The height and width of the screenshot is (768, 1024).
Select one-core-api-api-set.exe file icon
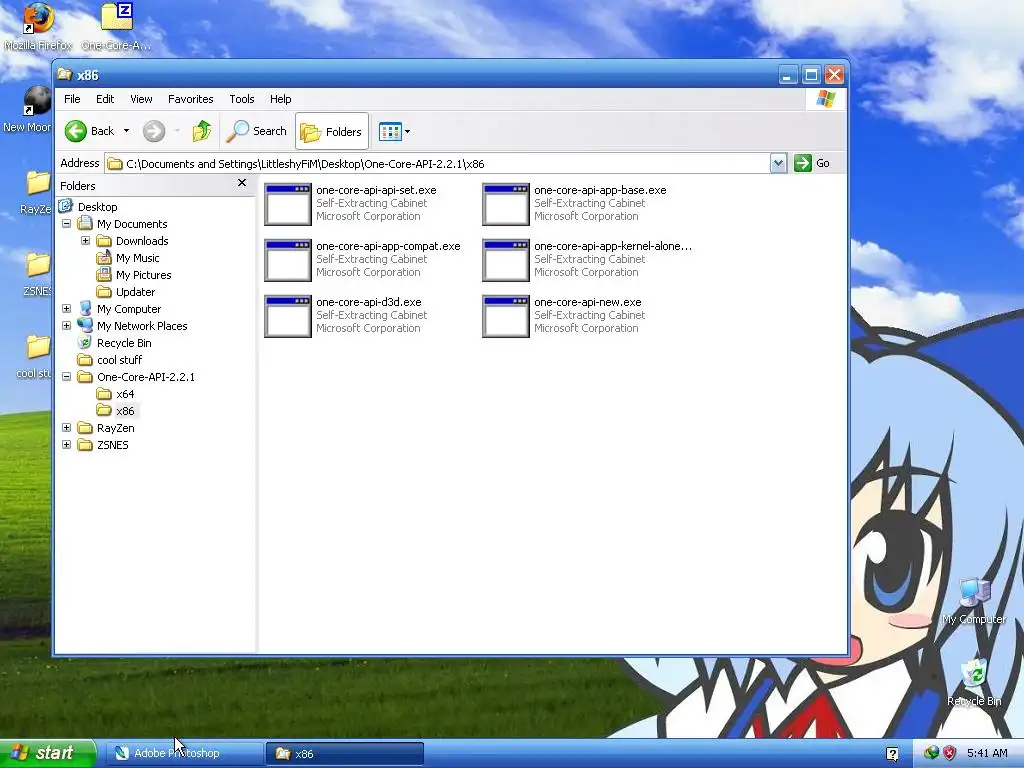click(288, 204)
